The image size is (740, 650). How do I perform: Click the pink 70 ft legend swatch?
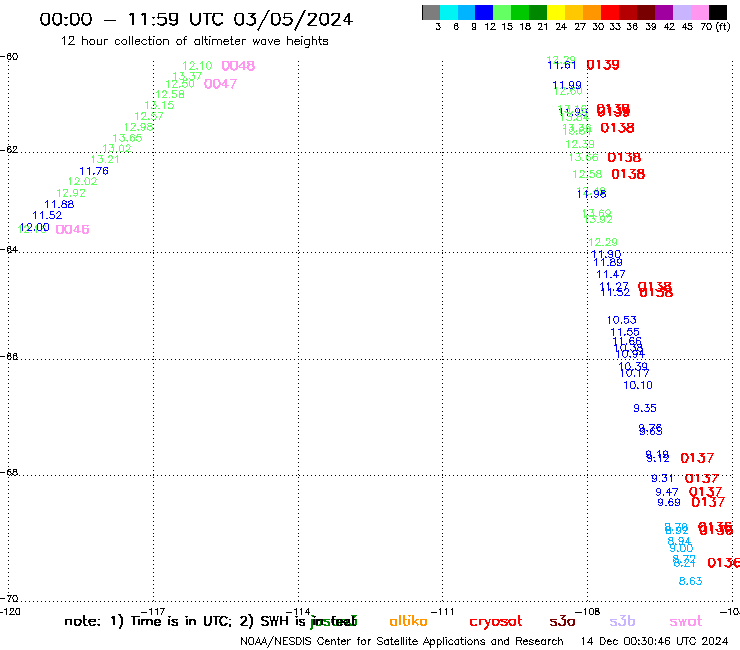coord(699,12)
